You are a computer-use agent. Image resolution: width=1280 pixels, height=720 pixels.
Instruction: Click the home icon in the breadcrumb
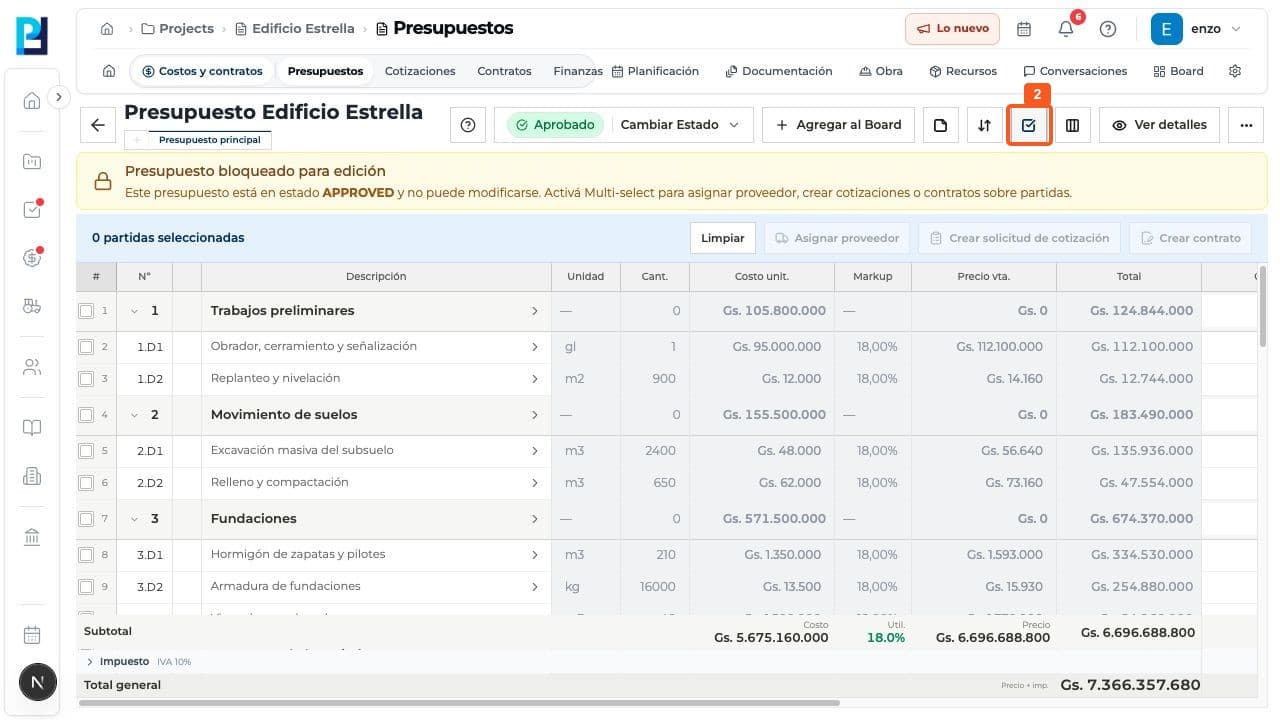click(107, 29)
